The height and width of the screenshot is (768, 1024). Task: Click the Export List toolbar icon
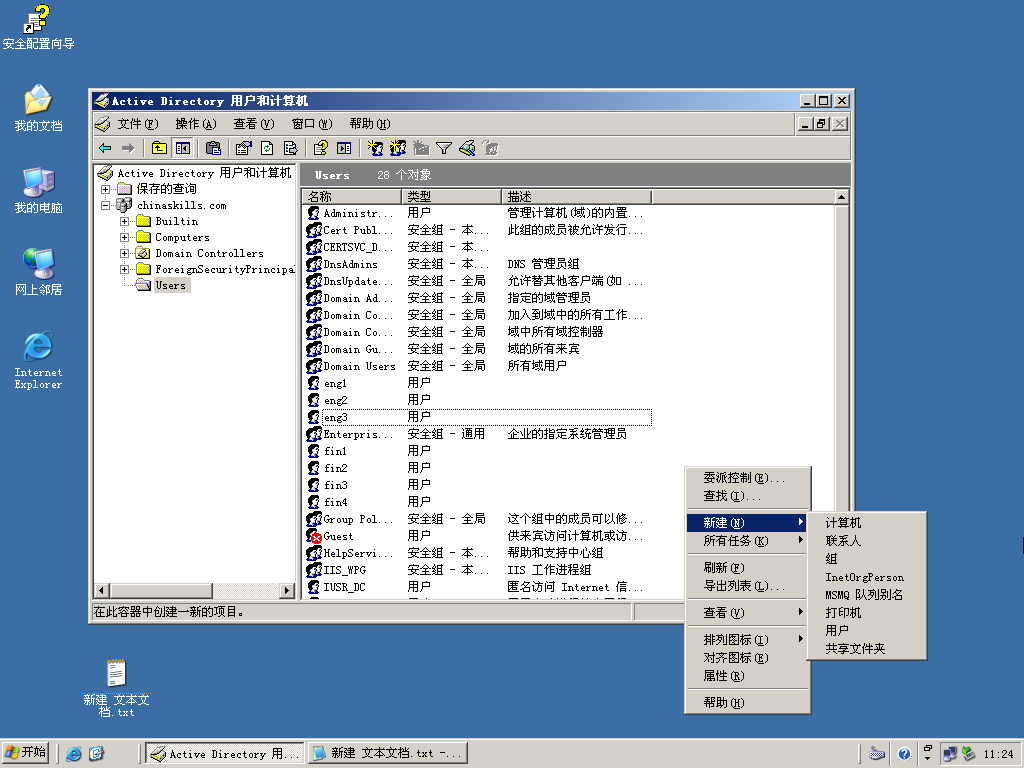tap(291, 148)
